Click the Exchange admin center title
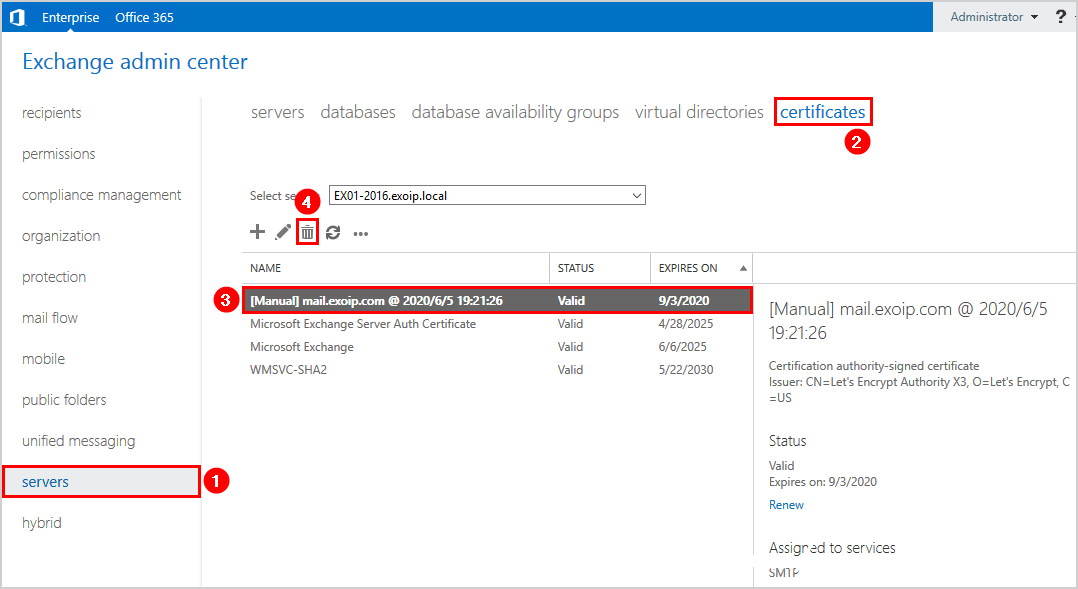The width and height of the screenshot is (1078, 589). [x=135, y=62]
